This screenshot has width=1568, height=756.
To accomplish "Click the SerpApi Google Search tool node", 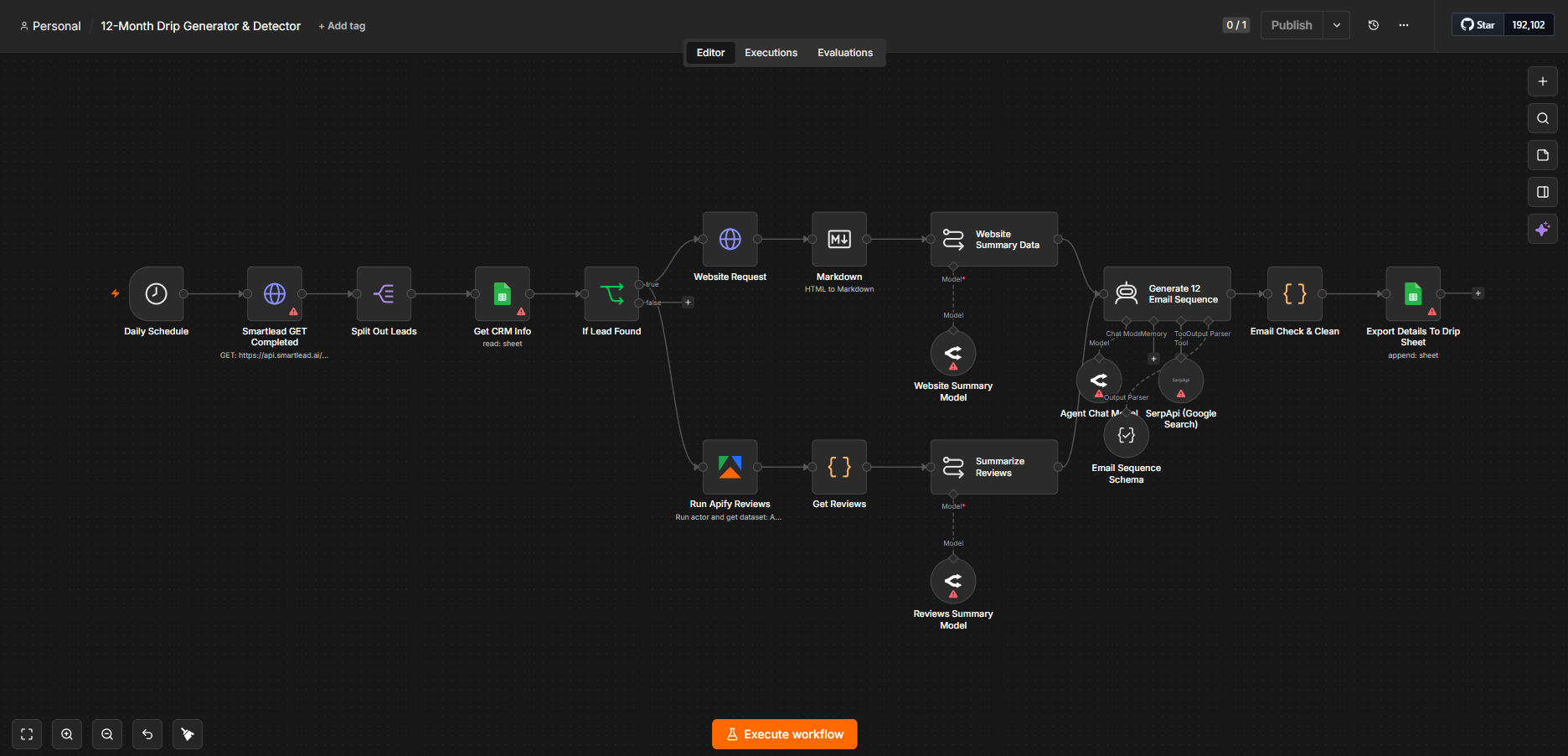I will [x=1181, y=381].
